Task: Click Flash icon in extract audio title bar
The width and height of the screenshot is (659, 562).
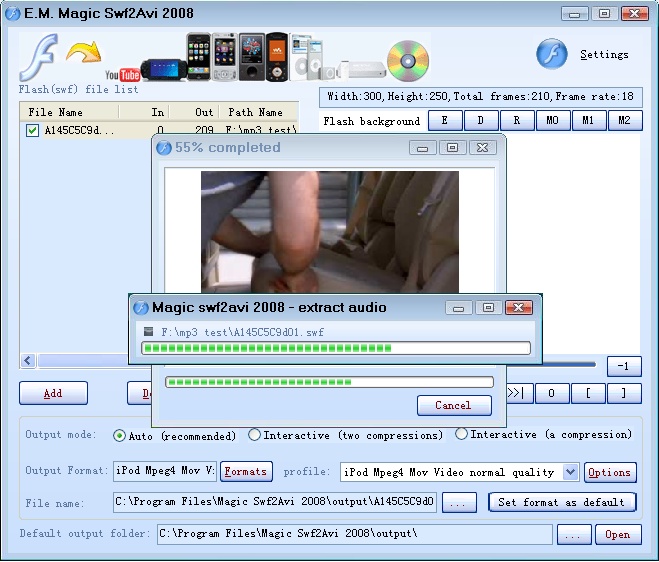Action: point(141,308)
